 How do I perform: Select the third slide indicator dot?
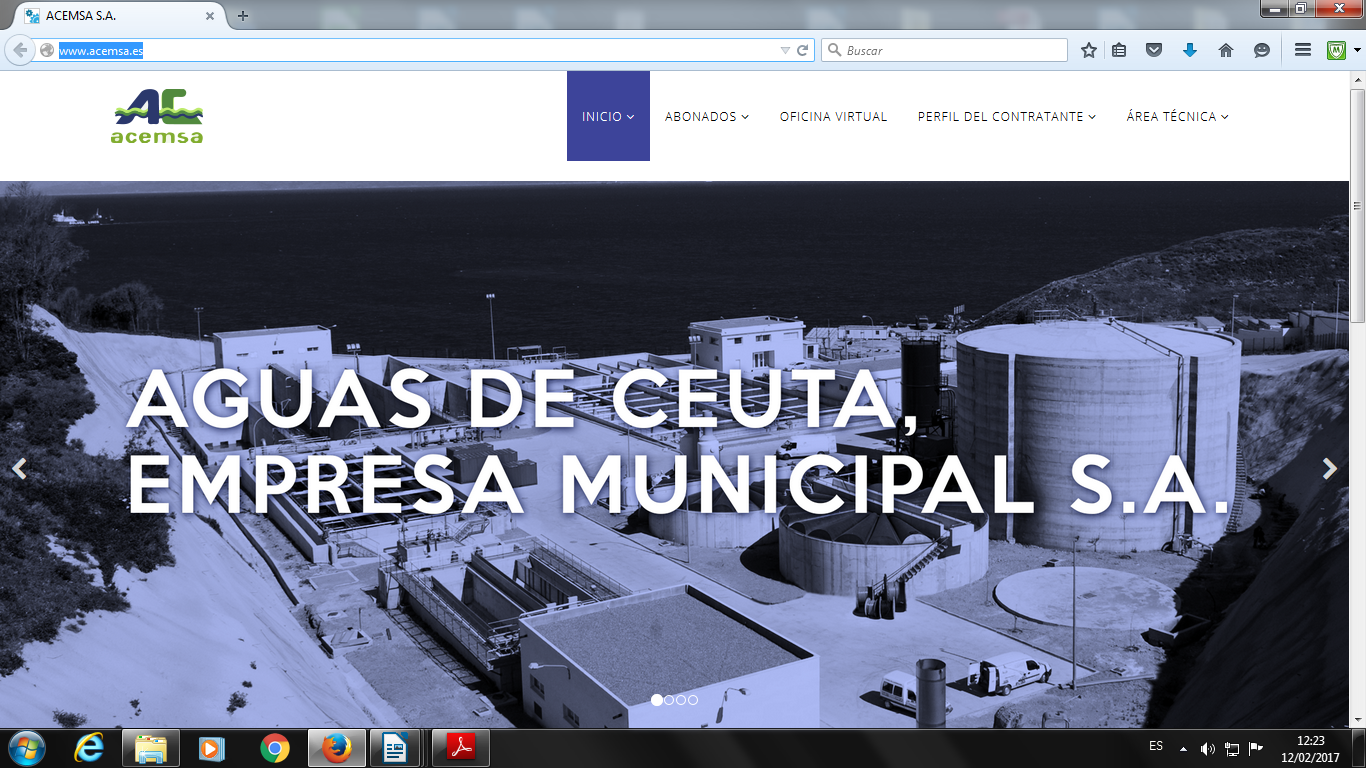tap(681, 700)
